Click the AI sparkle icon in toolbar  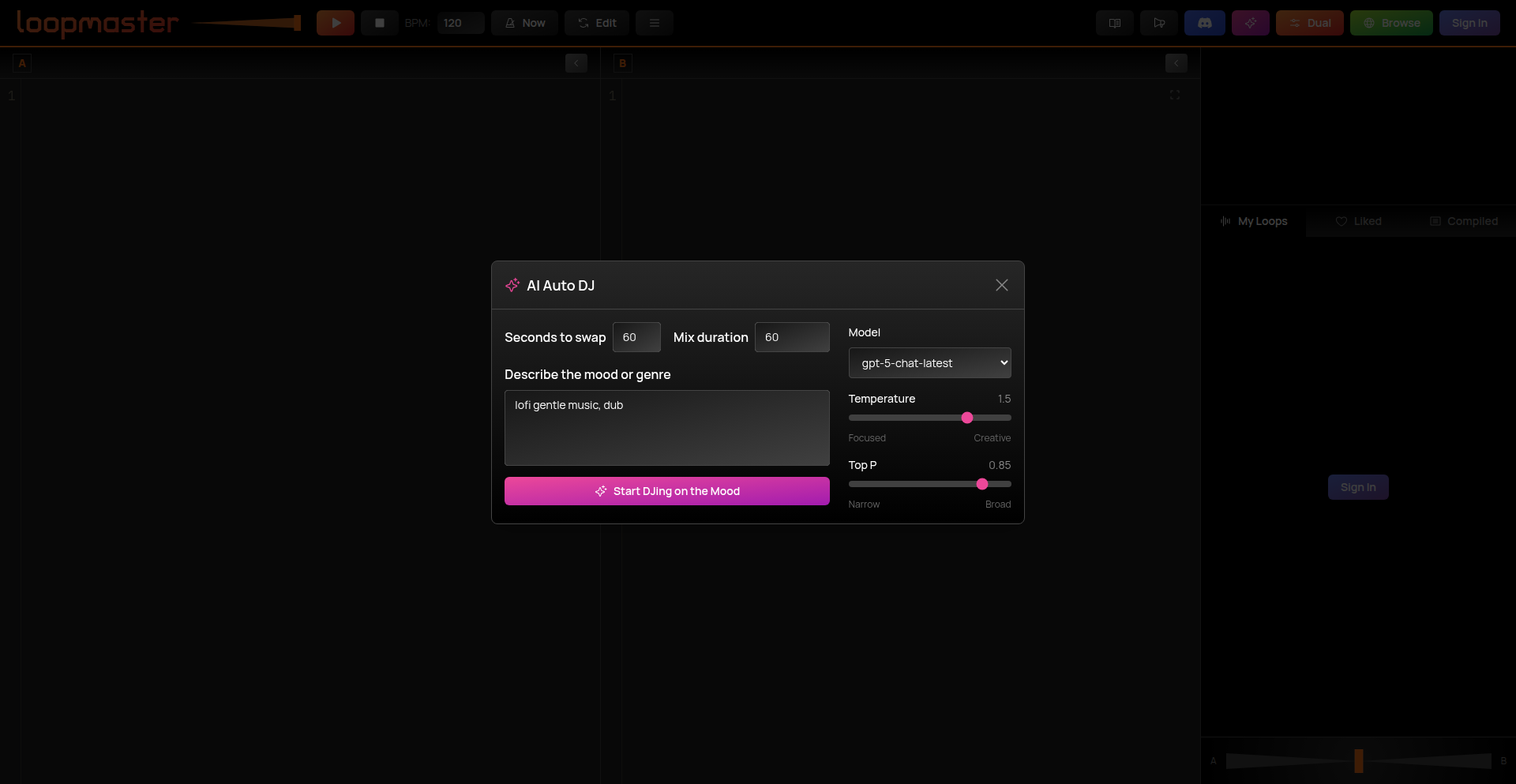click(x=1250, y=23)
